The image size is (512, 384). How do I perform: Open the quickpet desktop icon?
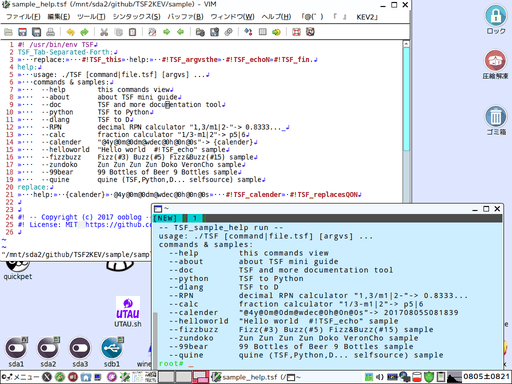coord(18,270)
